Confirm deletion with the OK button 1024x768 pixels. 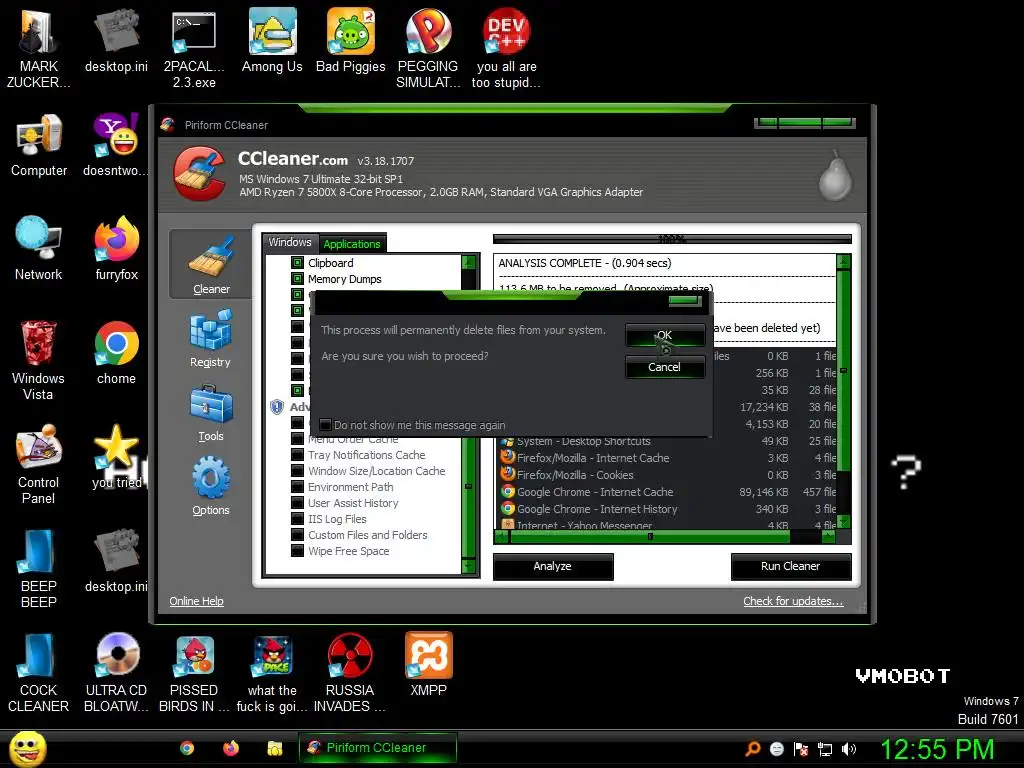pos(665,335)
